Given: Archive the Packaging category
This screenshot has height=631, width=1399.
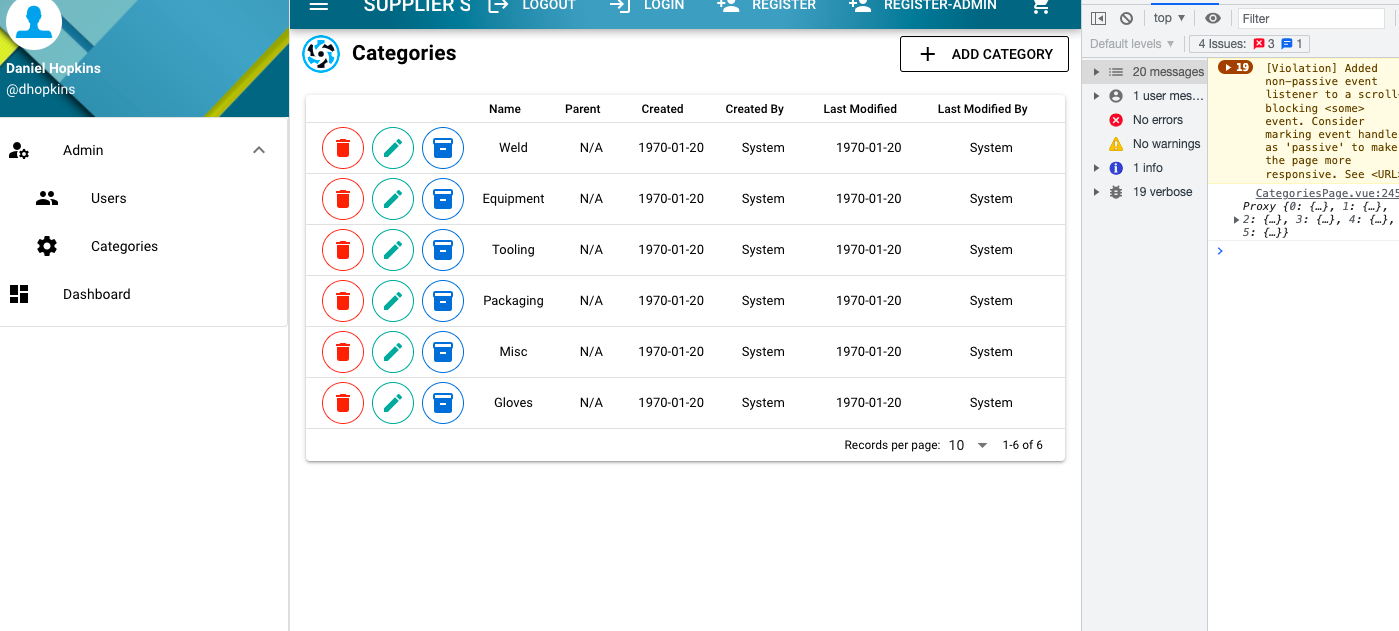Looking at the screenshot, I should coord(443,301).
